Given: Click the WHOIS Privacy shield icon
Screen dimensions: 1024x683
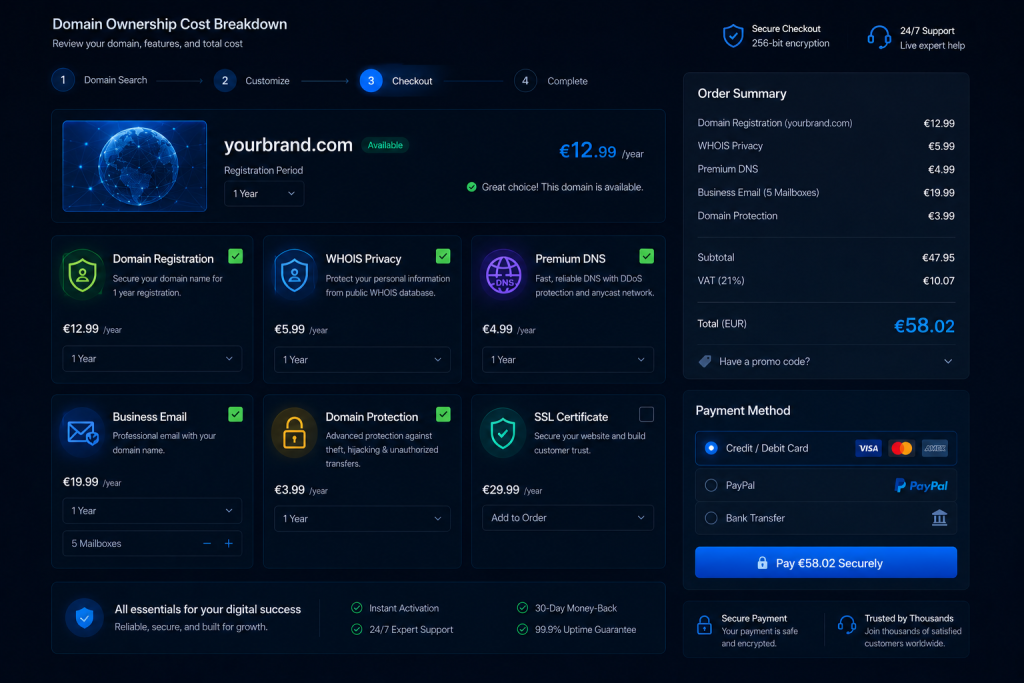Looking at the screenshot, I should [x=295, y=274].
